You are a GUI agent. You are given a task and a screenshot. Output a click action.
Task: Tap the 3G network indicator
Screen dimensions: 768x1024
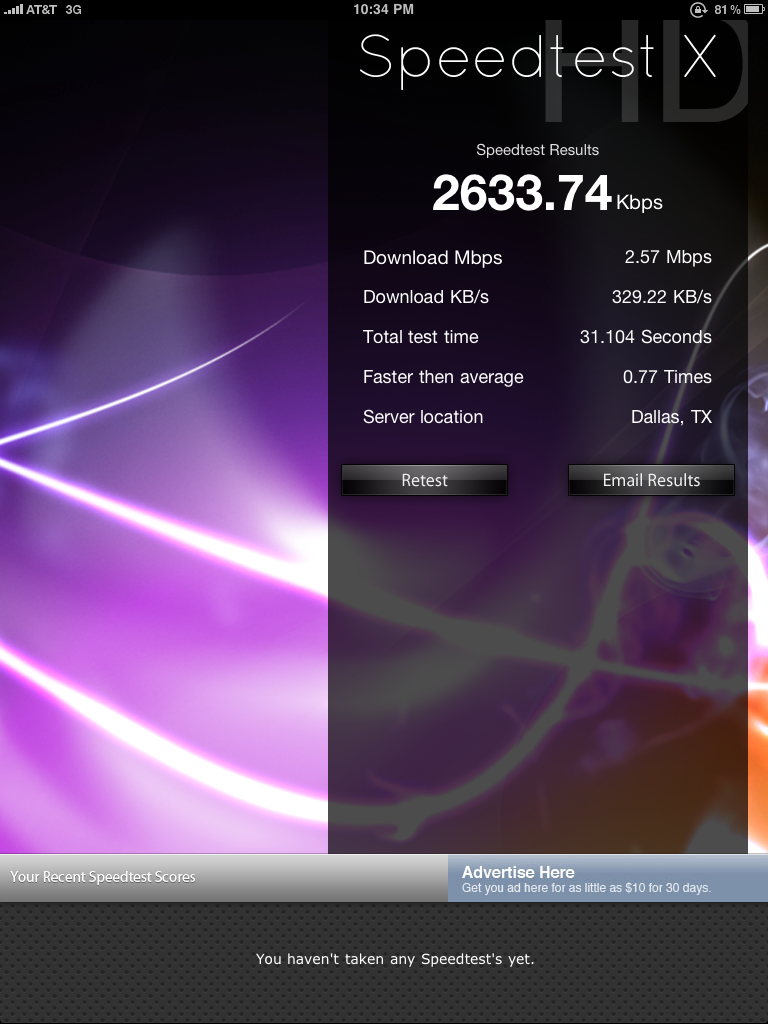tap(73, 9)
